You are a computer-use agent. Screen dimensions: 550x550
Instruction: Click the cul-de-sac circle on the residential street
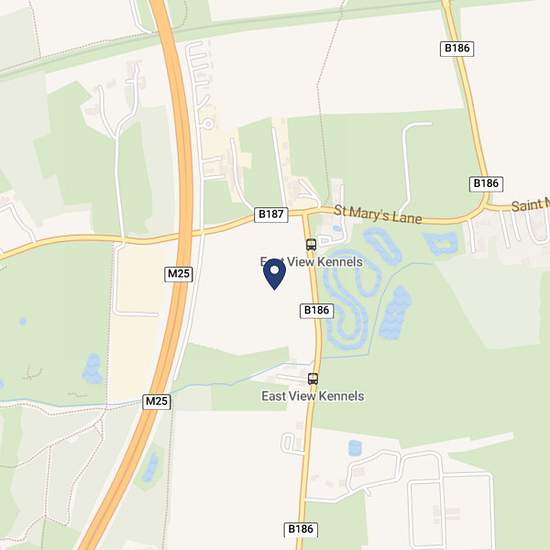208,124
